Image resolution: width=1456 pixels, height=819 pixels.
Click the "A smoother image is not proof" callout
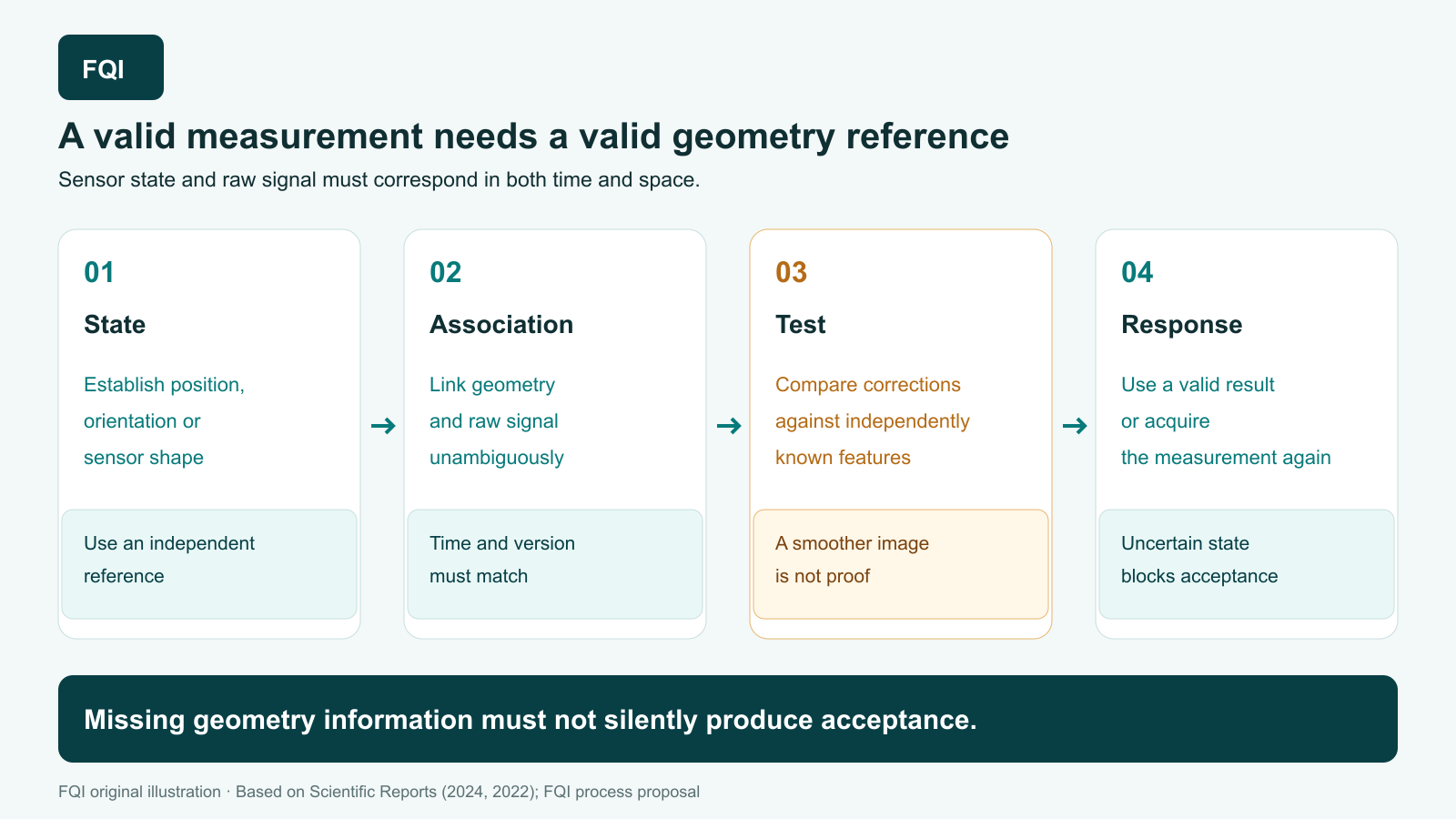point(901,564)
